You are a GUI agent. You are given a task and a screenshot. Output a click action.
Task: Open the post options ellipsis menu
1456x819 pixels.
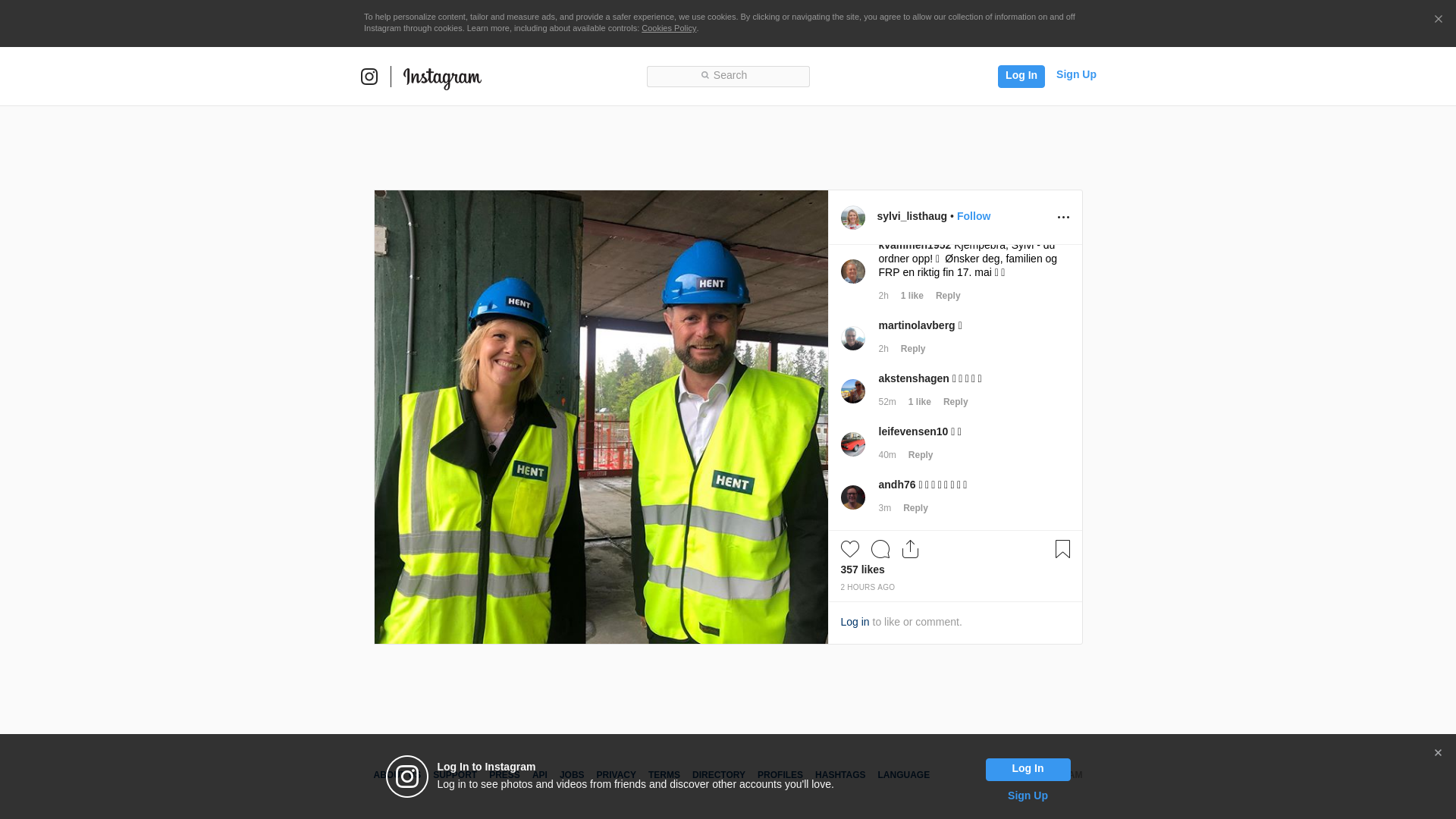(x=1063, y=218)
